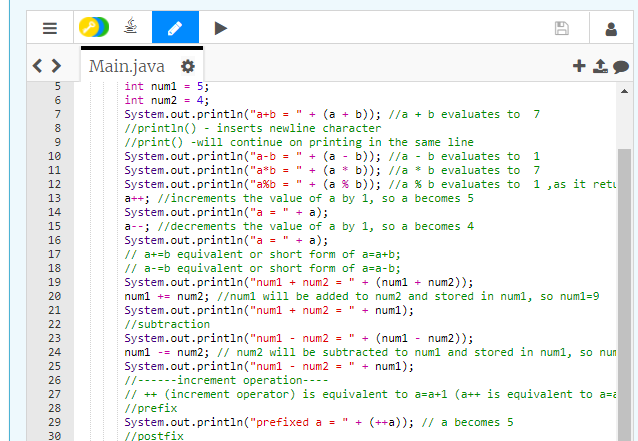Screen dimensions: 638x441
Task: Open the user profile icon
Action: pyautogui.click(x=610, y=28)
